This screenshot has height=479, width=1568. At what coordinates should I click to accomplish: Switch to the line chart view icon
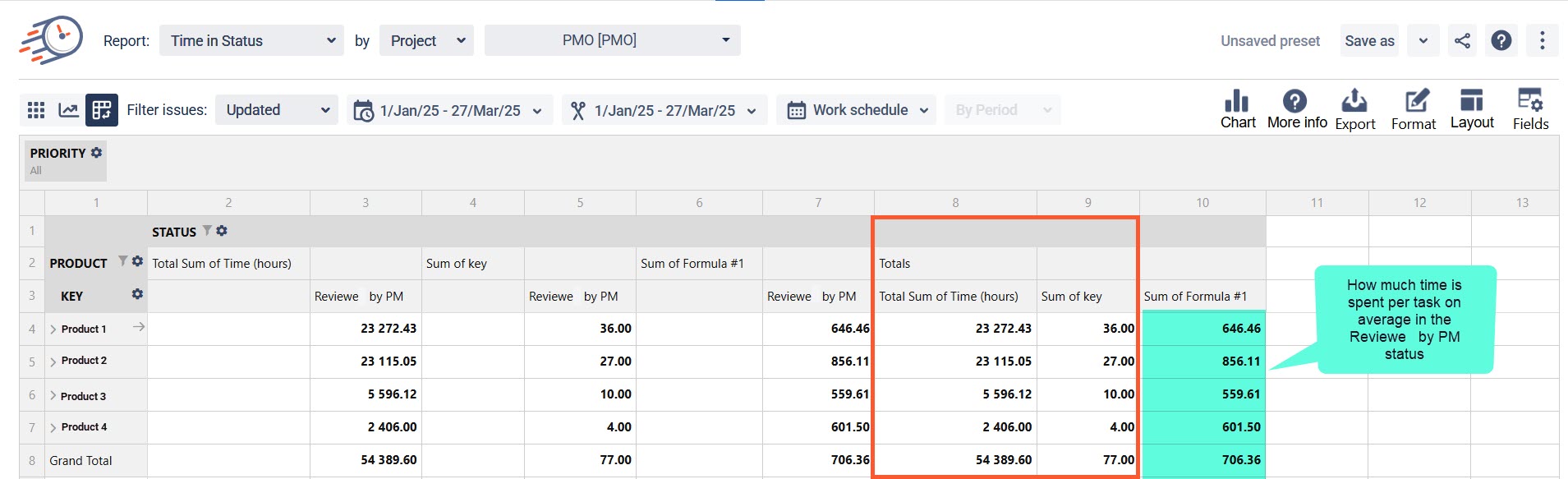(x=69, y=110)
